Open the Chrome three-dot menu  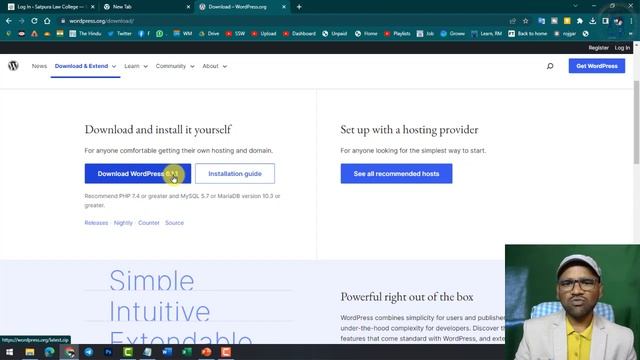click(x=631, y=21)
